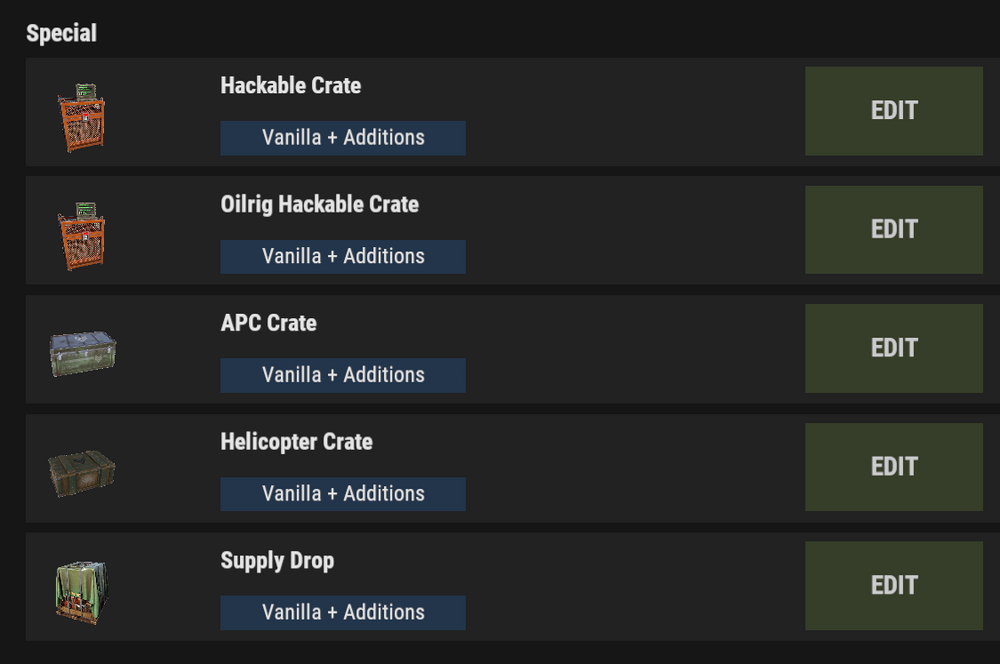Image resolution: width=1000 pixels, height=664 pixels.
Task: Select the Hackable Crate title text
Action: tap(290, 86)
